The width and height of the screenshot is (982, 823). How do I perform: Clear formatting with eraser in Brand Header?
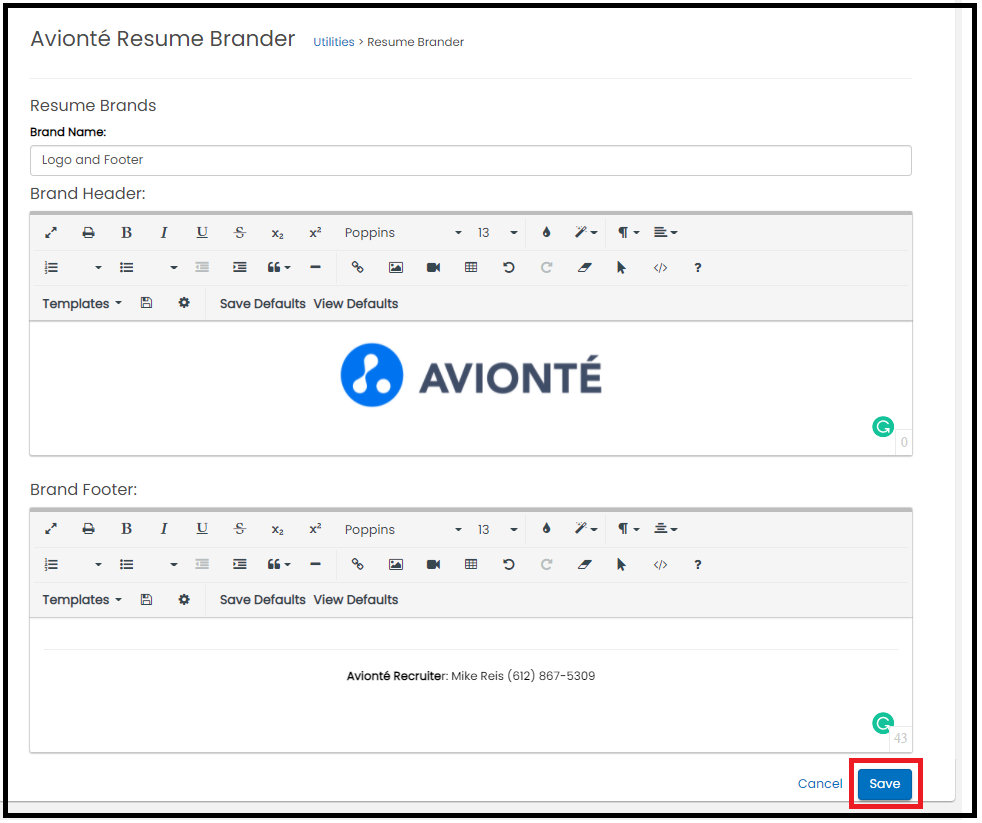pos(584,268)
